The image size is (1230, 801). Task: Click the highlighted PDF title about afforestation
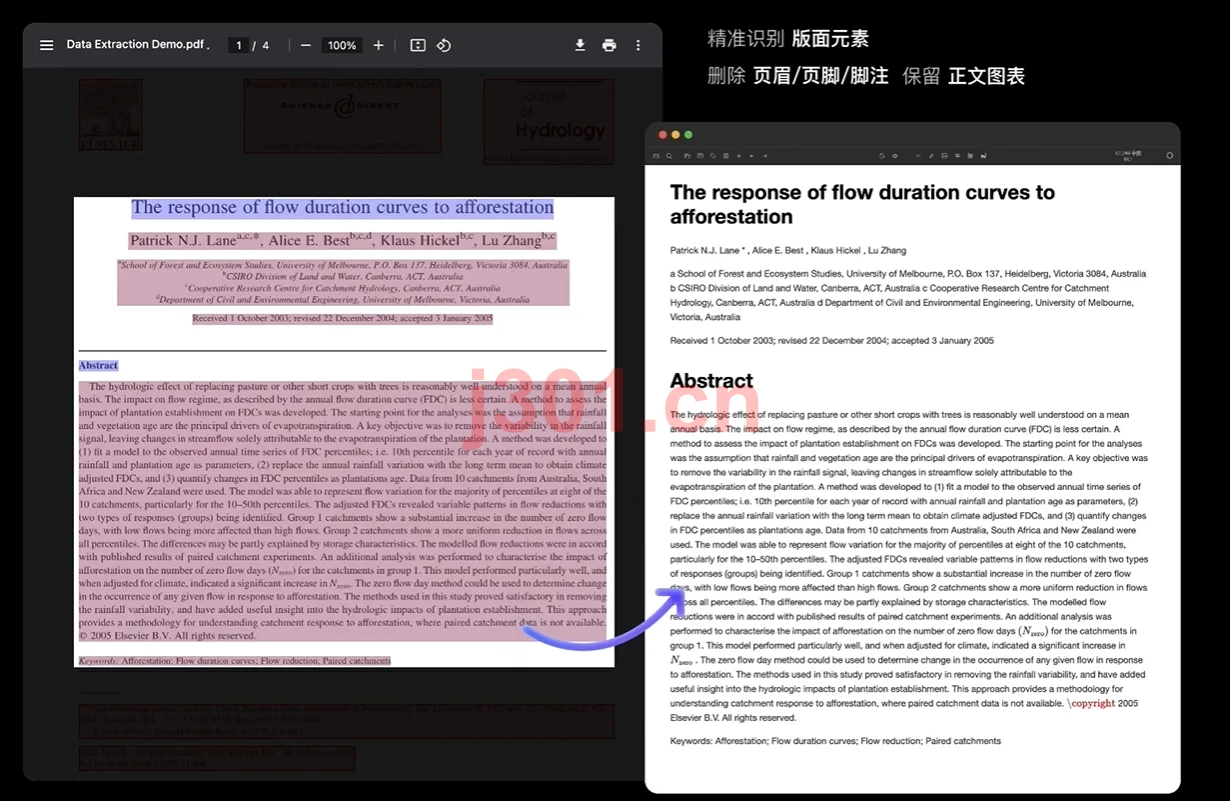pyautogui.click(x=342, y=208)
